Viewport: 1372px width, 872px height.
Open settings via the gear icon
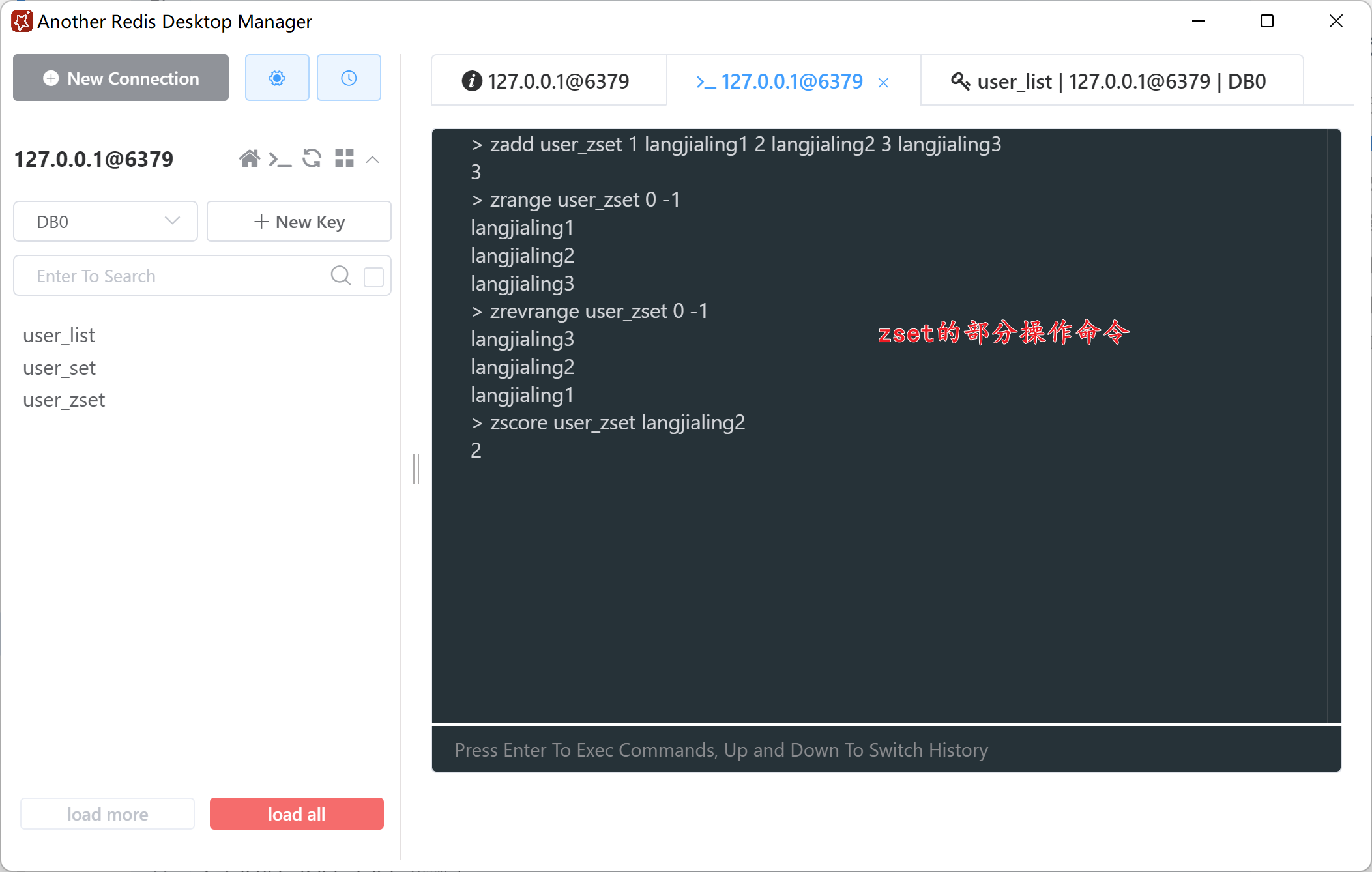tap(277, 78)
